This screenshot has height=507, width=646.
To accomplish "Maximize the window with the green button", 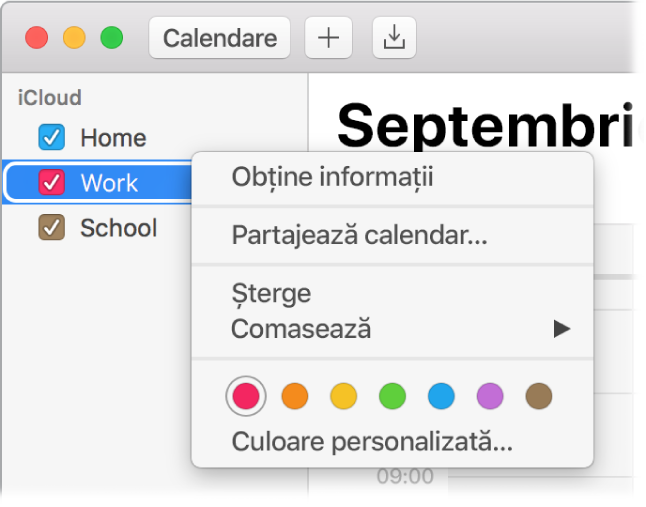I will tap(112, 37).
